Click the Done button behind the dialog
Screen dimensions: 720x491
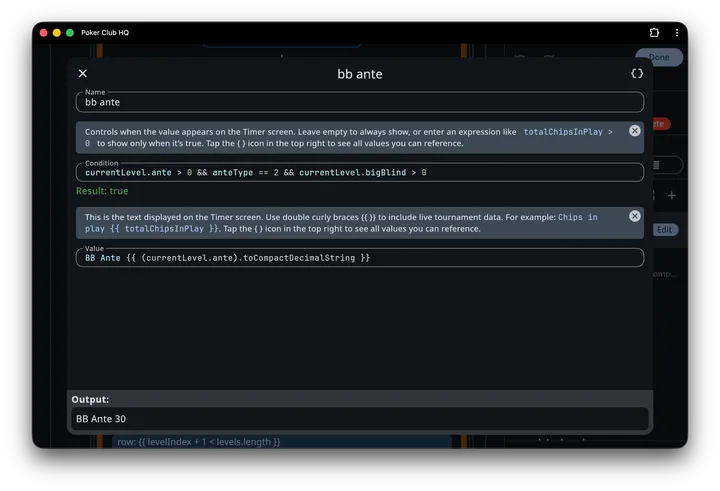659,57
